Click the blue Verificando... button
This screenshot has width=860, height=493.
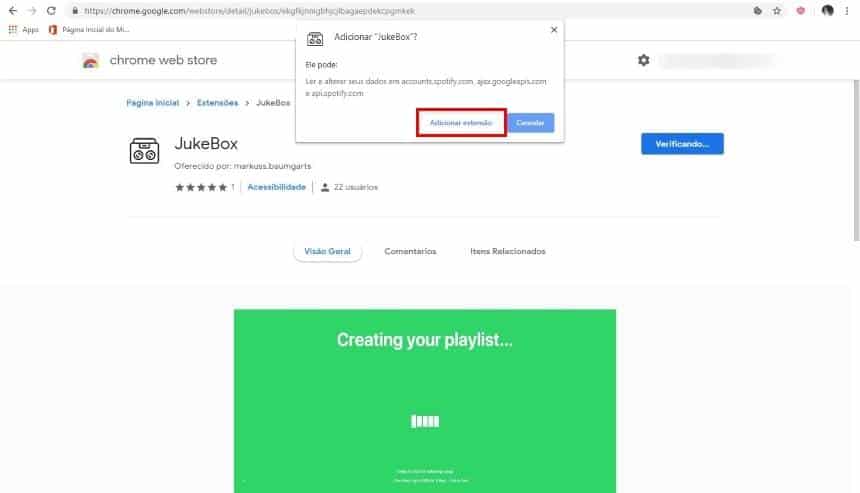(x=682, y=144)
